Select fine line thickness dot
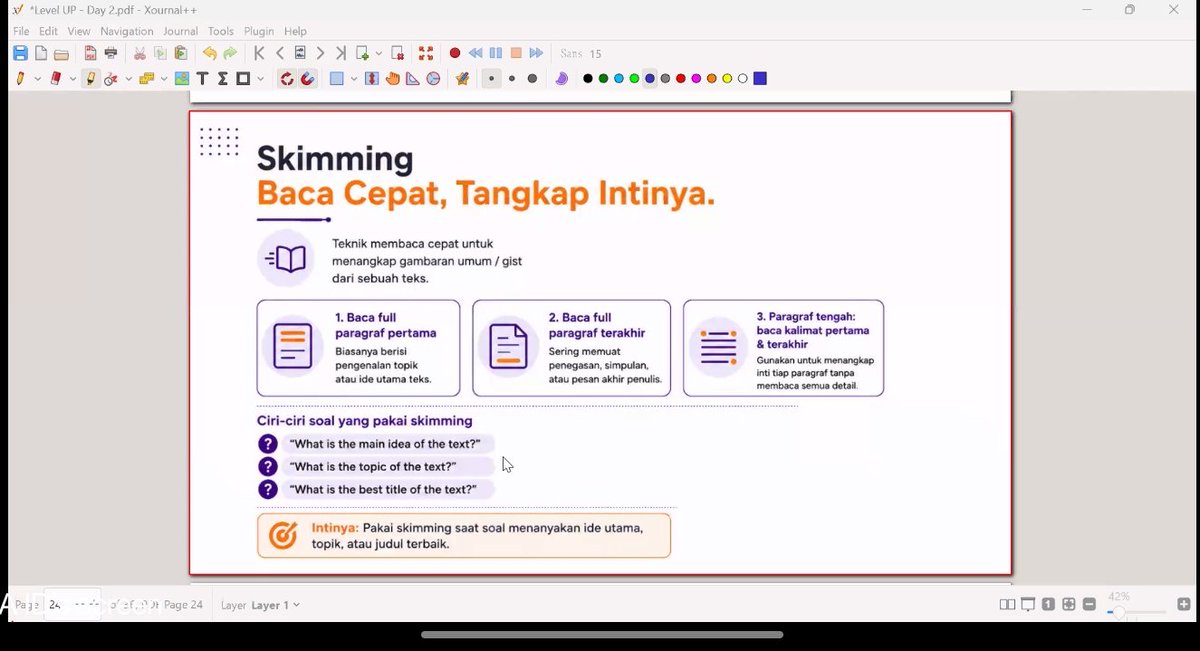Image resolution: width=1200 pixels, height=651 pixels. tap(491, 78)
